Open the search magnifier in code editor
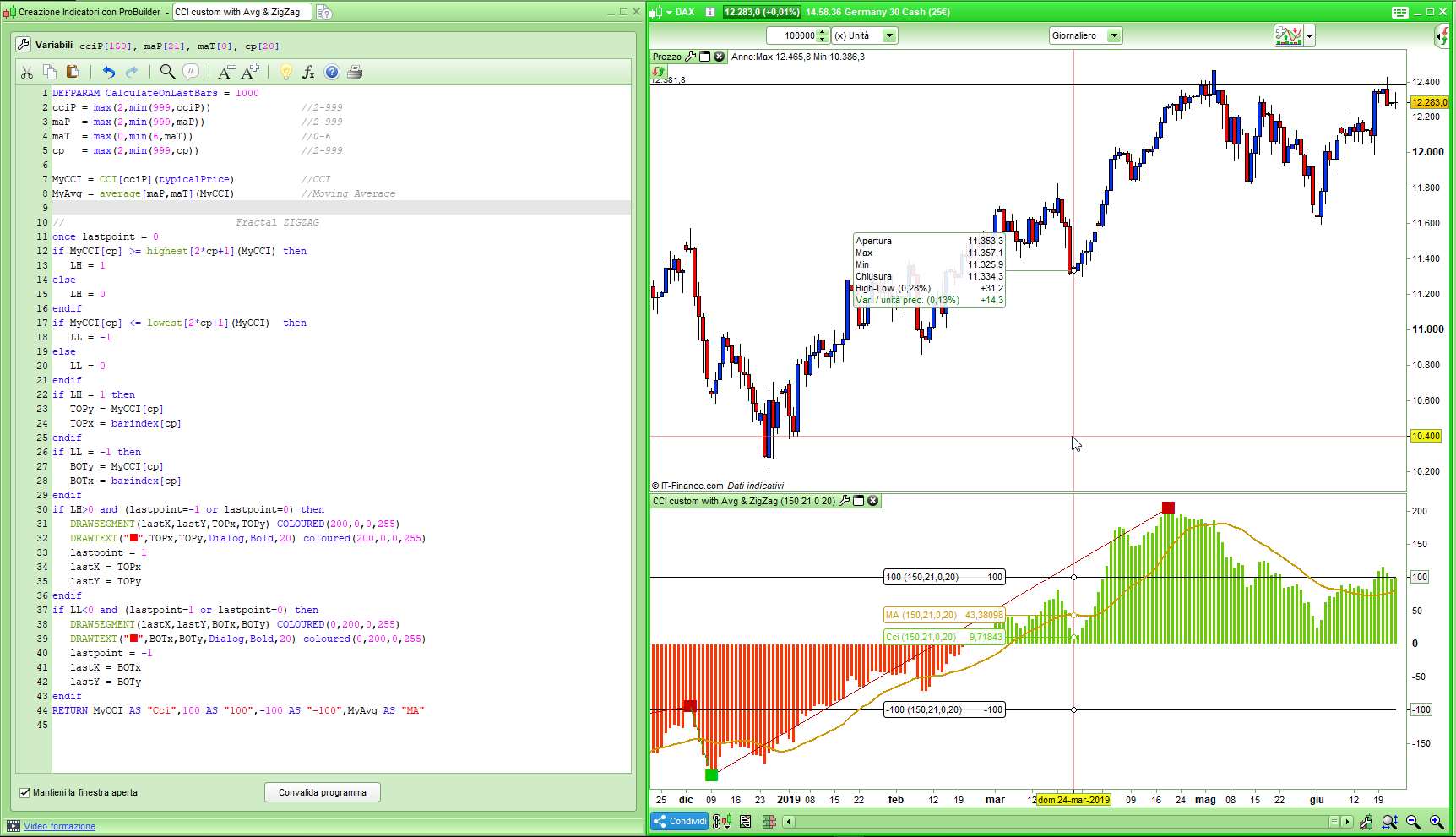The height and width of the screenshot is (837, 1456). 167,73
